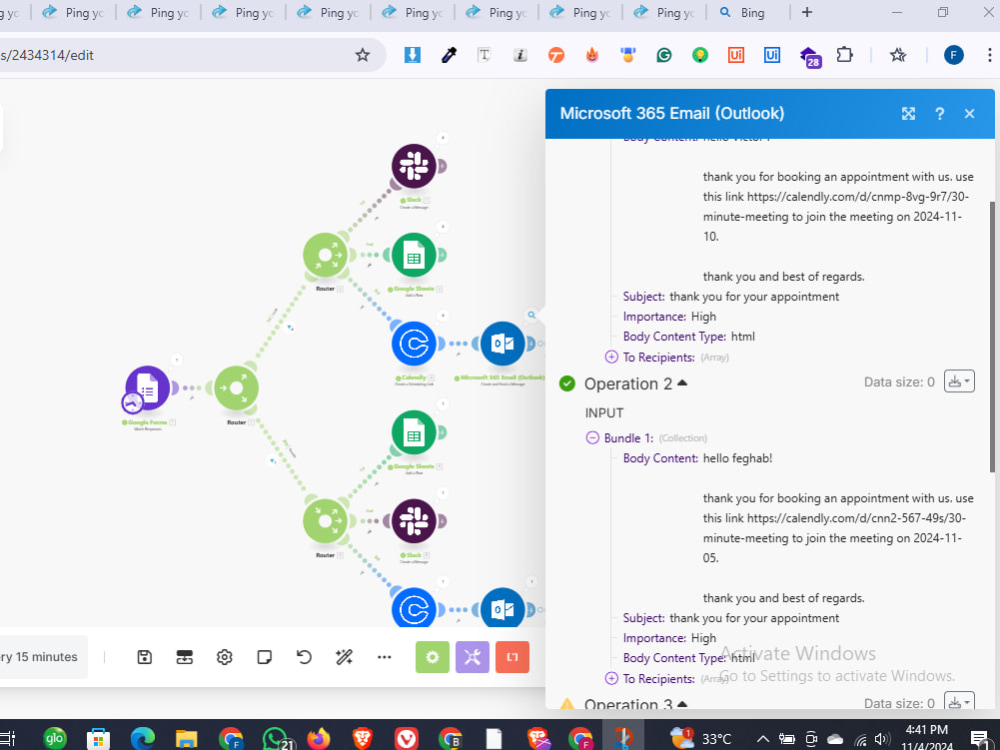
Task: Click the extension with 28 badge
Action: (810, 57)
